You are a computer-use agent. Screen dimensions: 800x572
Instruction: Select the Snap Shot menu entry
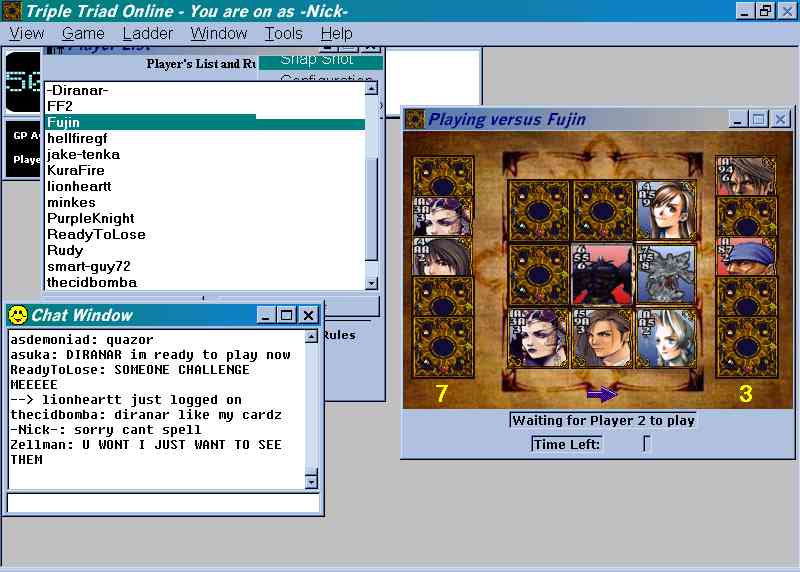(x=320, y=61)
